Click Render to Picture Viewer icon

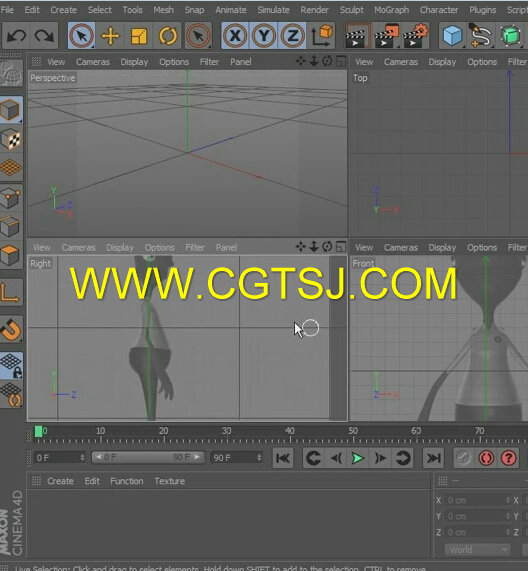(x=386, y=36)
